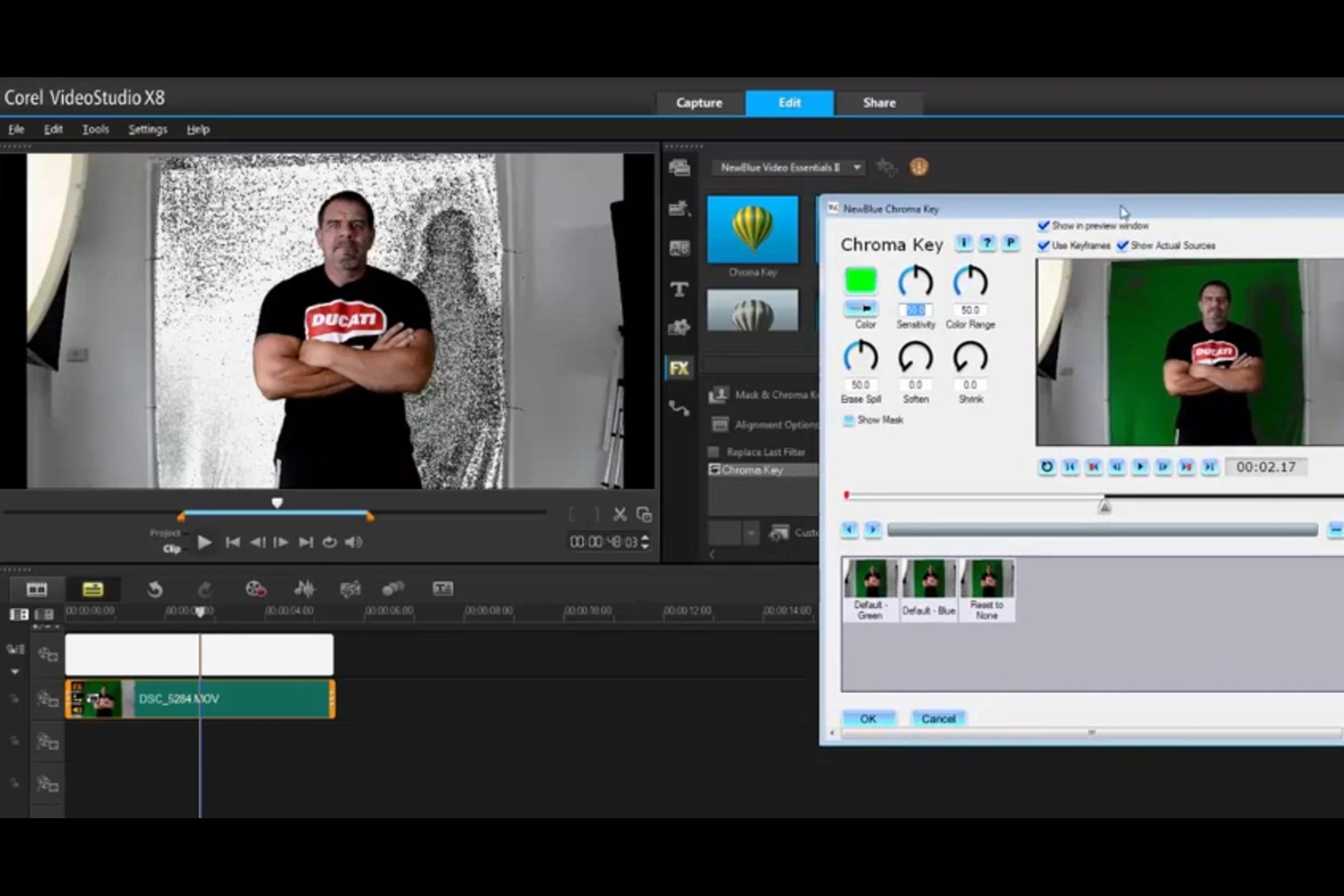Click OK in Chroma Key dialog

click(x=868, y=718)
